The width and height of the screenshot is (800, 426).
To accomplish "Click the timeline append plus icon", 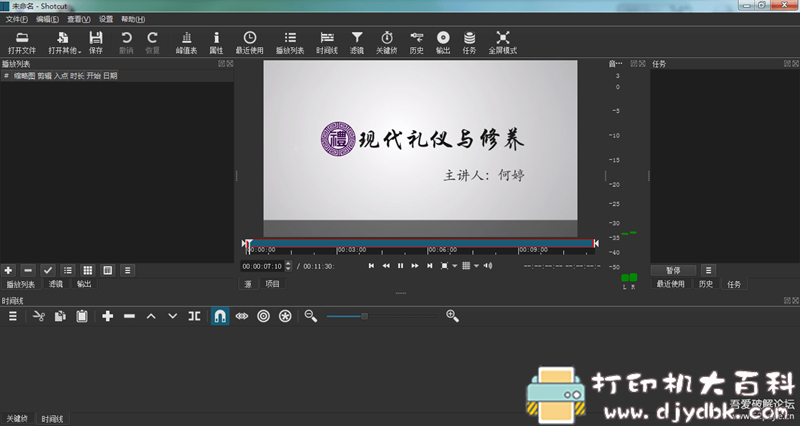I will pyautogui.click(x=108, y=316).
